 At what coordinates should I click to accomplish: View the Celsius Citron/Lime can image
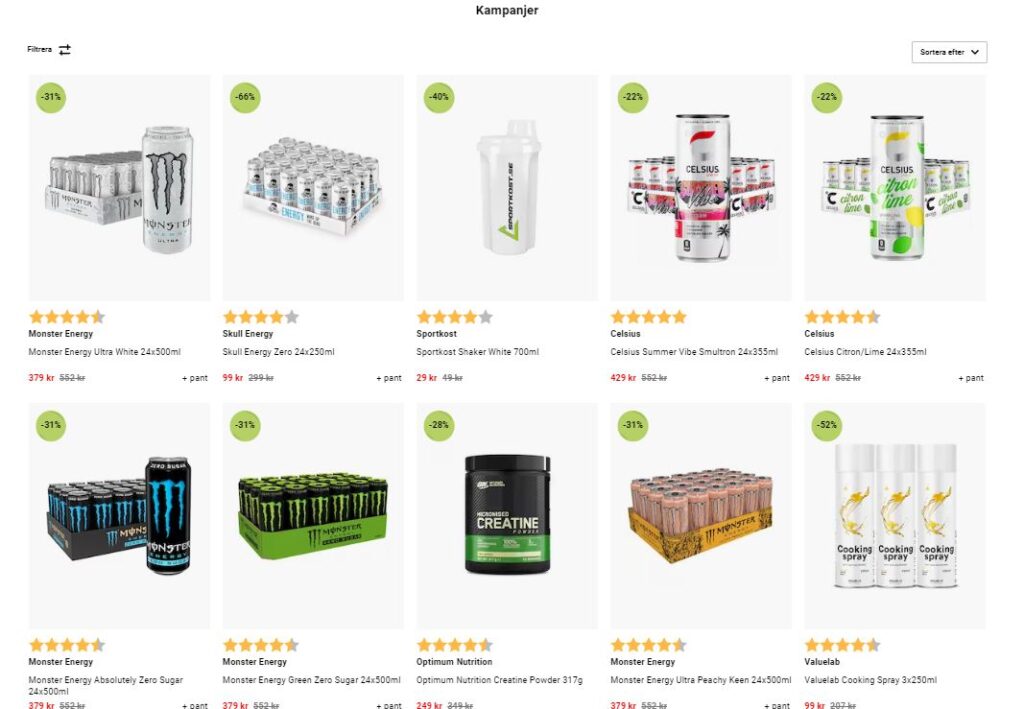pos(895,188)
